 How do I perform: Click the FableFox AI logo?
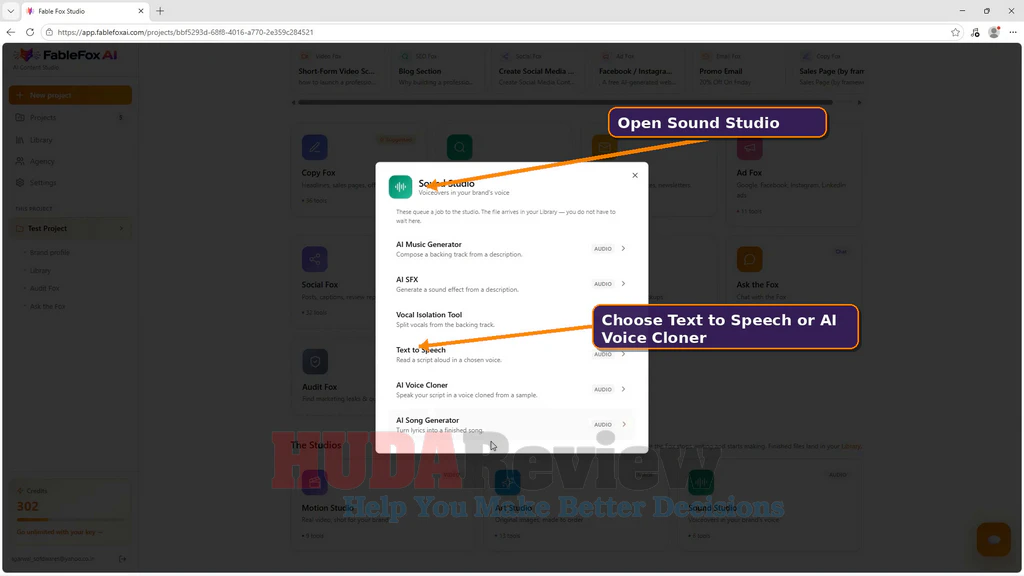click(65, 56)
